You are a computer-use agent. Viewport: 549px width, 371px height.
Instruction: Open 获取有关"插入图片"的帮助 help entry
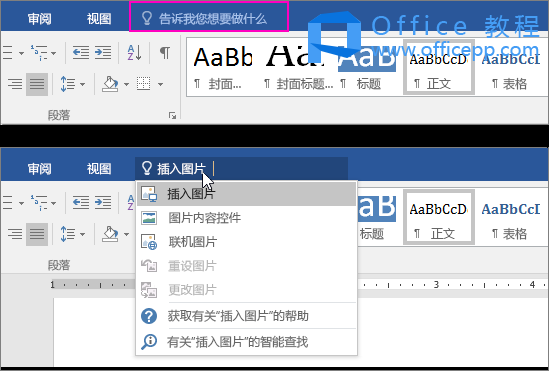coord(246,316)
